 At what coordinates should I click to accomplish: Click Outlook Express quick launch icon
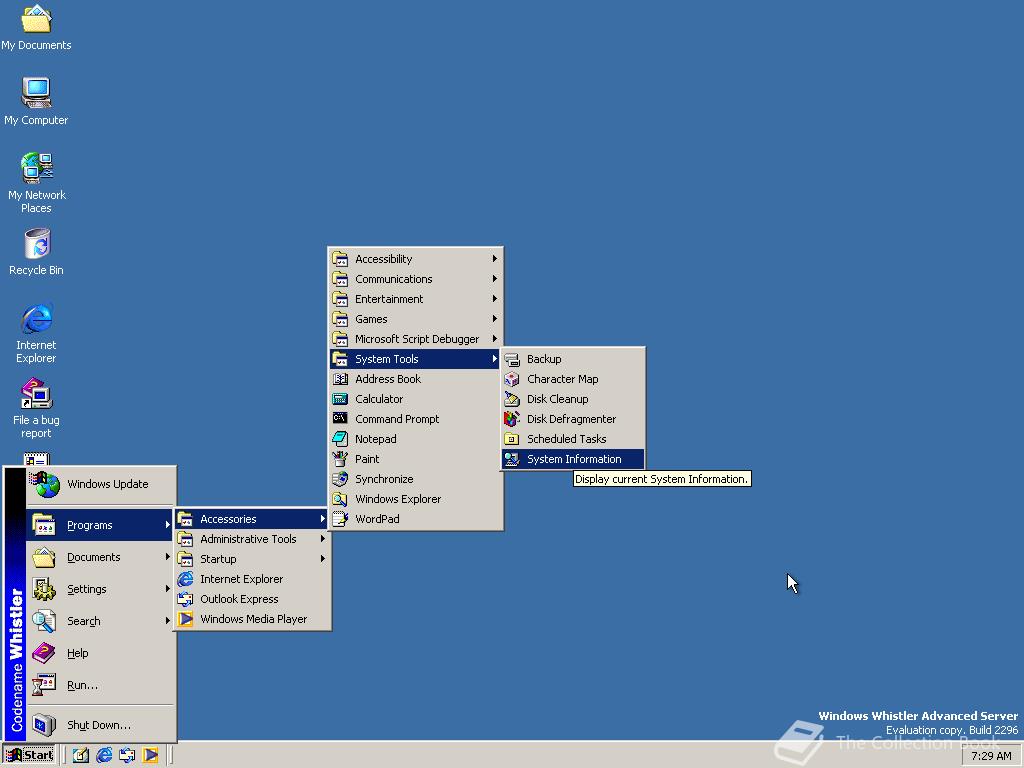[127, 756]
